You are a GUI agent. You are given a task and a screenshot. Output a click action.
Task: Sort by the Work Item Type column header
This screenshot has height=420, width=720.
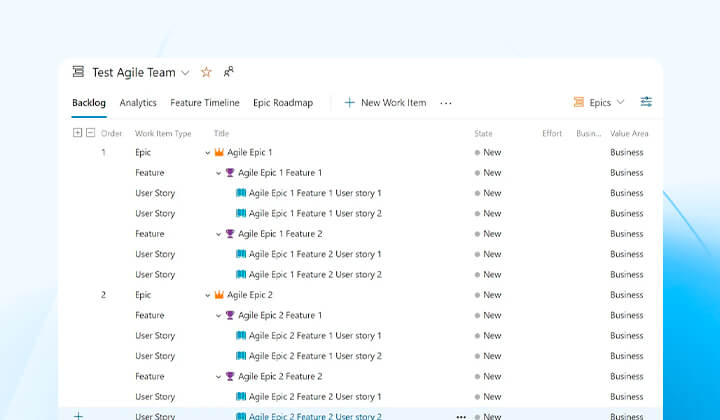[x=163, y=134]
